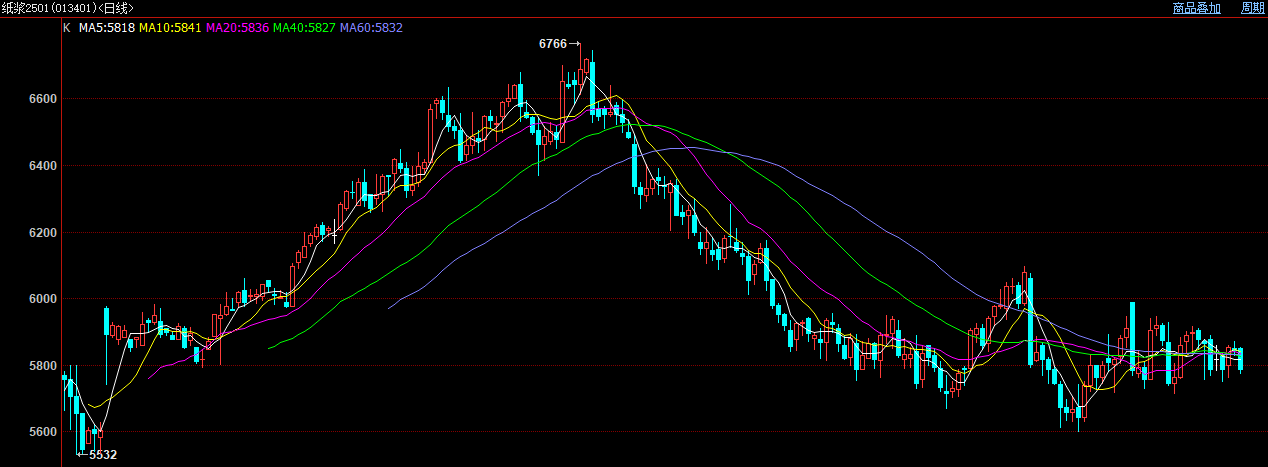Image resolution: width=1268 pixels, height=467 pixels.
Task: Click the 6000 price axis label
Action: coord(41,299)
